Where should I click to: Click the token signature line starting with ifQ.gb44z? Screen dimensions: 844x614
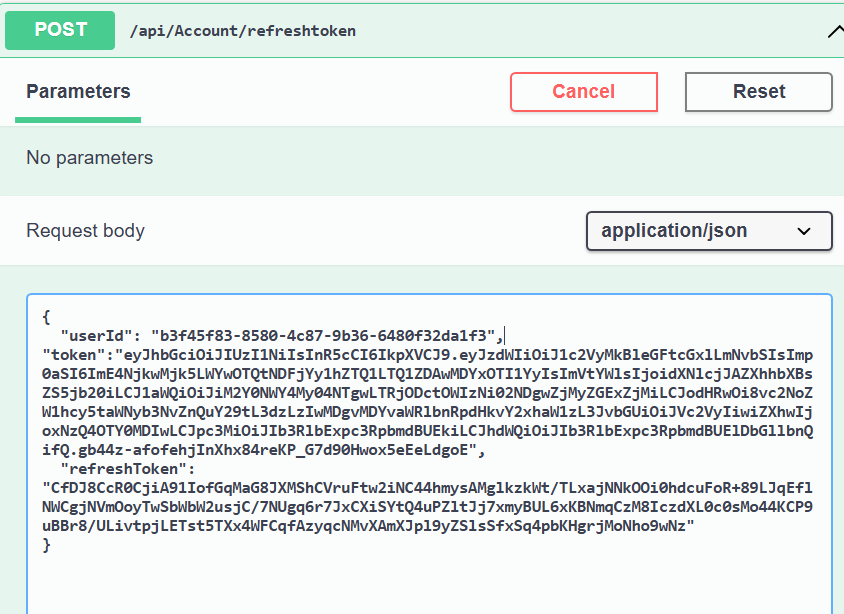pyautogui.click(x=264, y=450)
